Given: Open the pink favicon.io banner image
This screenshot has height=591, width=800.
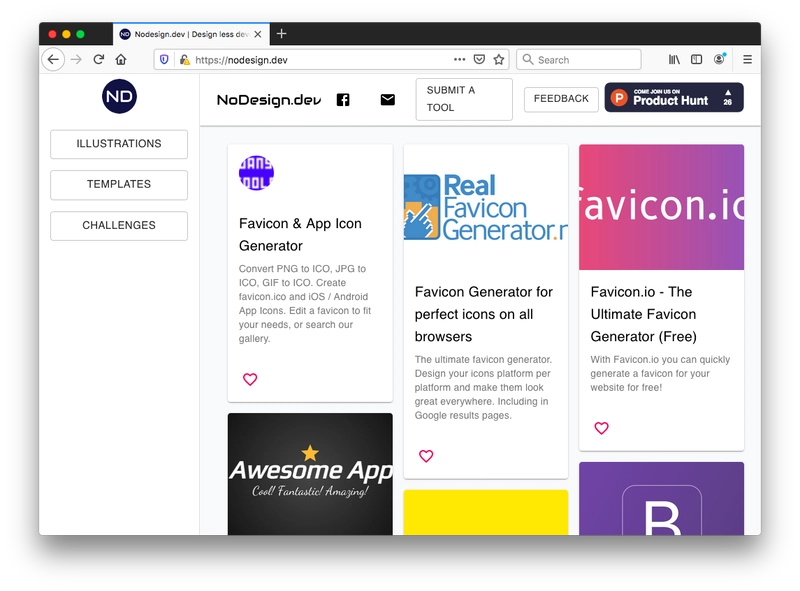Looking at the screenshot, I should [661, 207].
